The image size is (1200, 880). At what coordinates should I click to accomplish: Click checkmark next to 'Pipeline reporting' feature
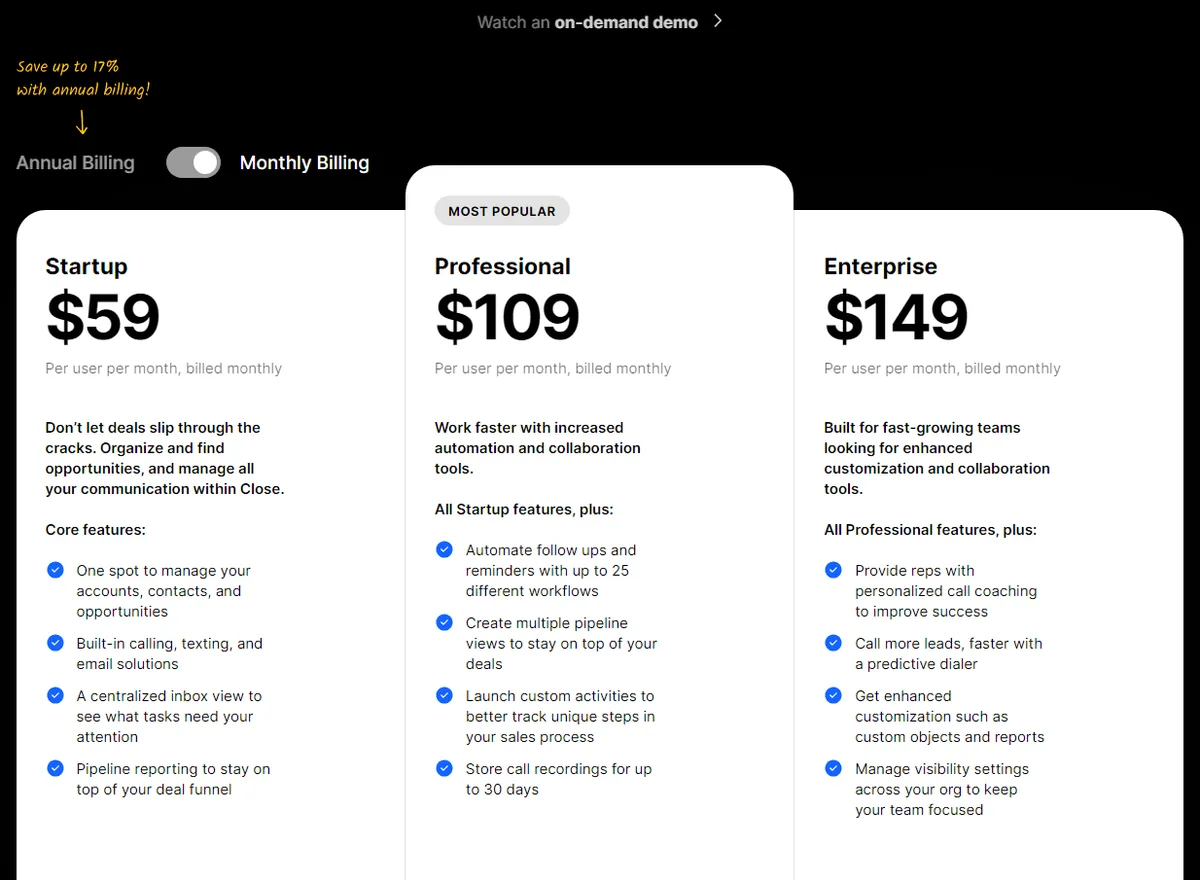[x=55, y=769]
